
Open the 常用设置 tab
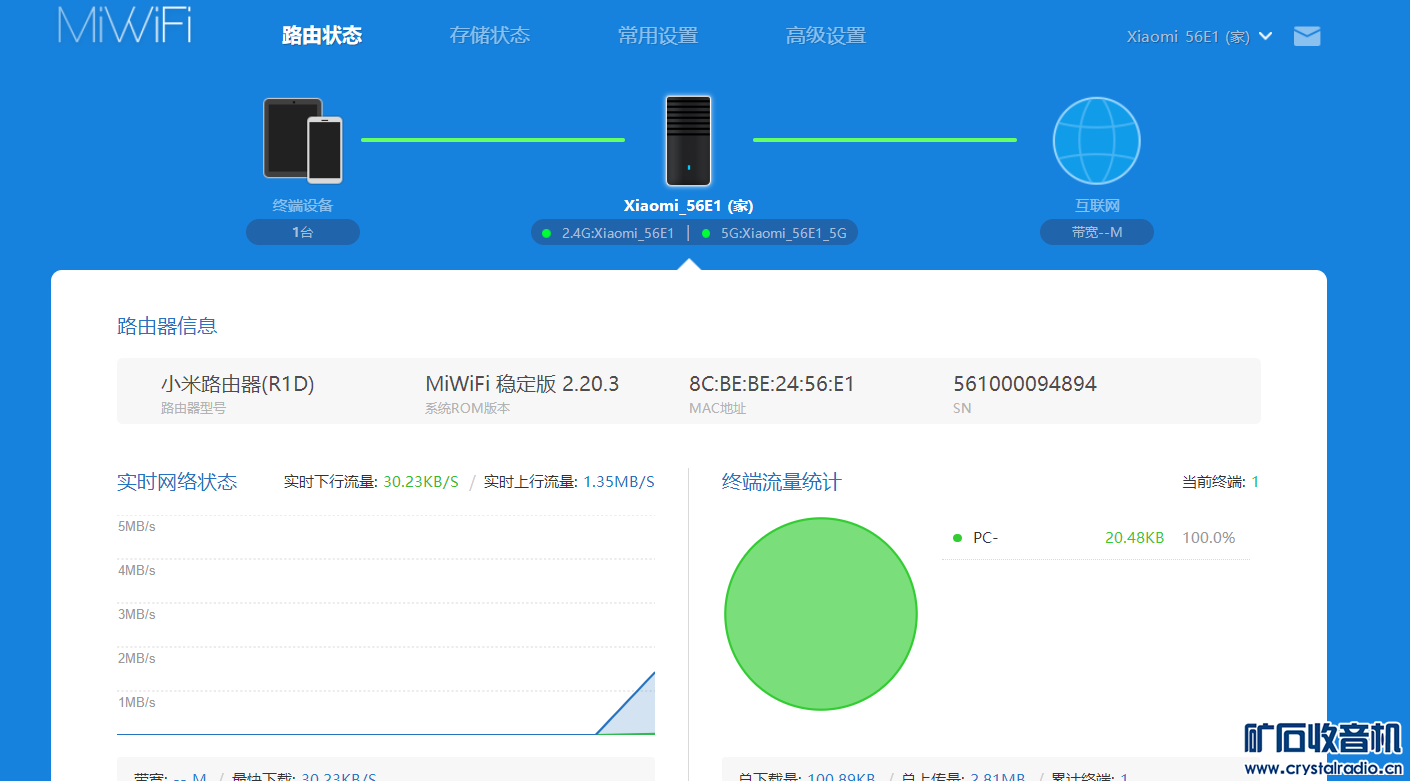(x=658, y=36)
